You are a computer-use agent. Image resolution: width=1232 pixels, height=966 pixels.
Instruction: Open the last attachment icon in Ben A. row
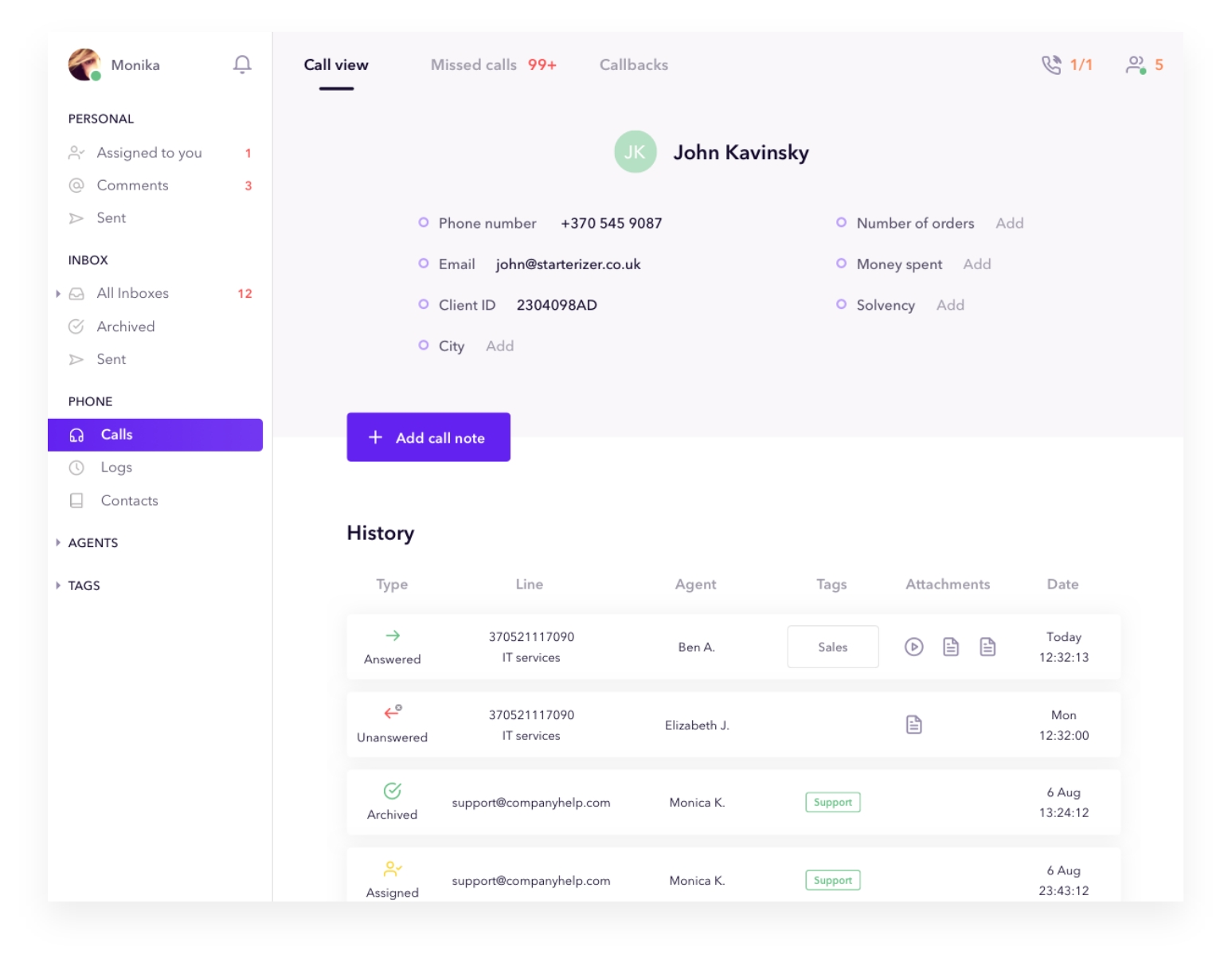[988, 647]
